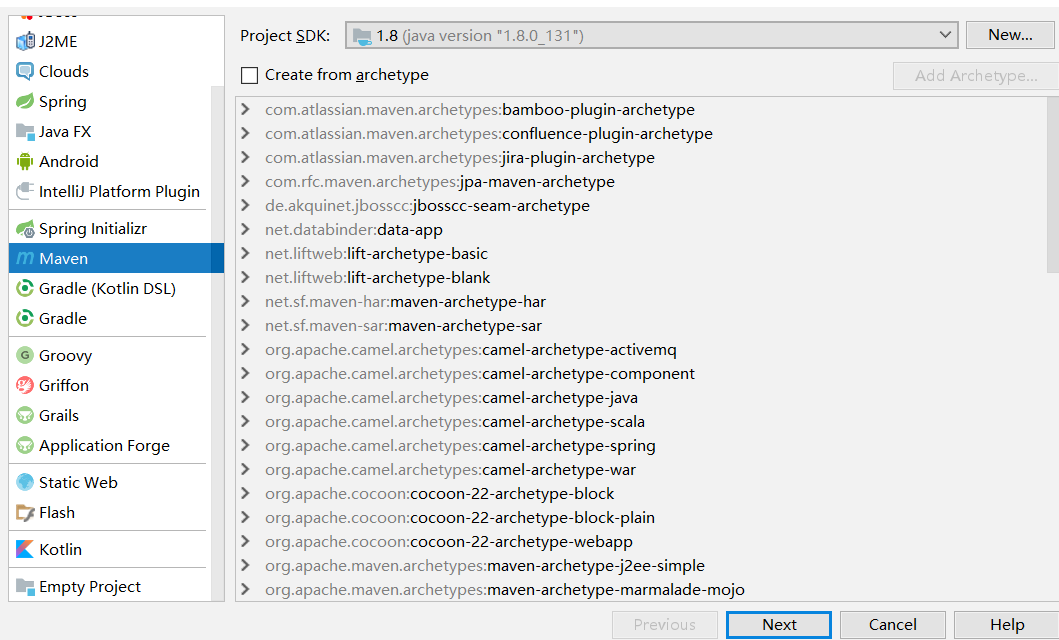Click the Grails icon
Image resolution: width=1059 pixels, height=640 pixels.
[x=25, y=415]
